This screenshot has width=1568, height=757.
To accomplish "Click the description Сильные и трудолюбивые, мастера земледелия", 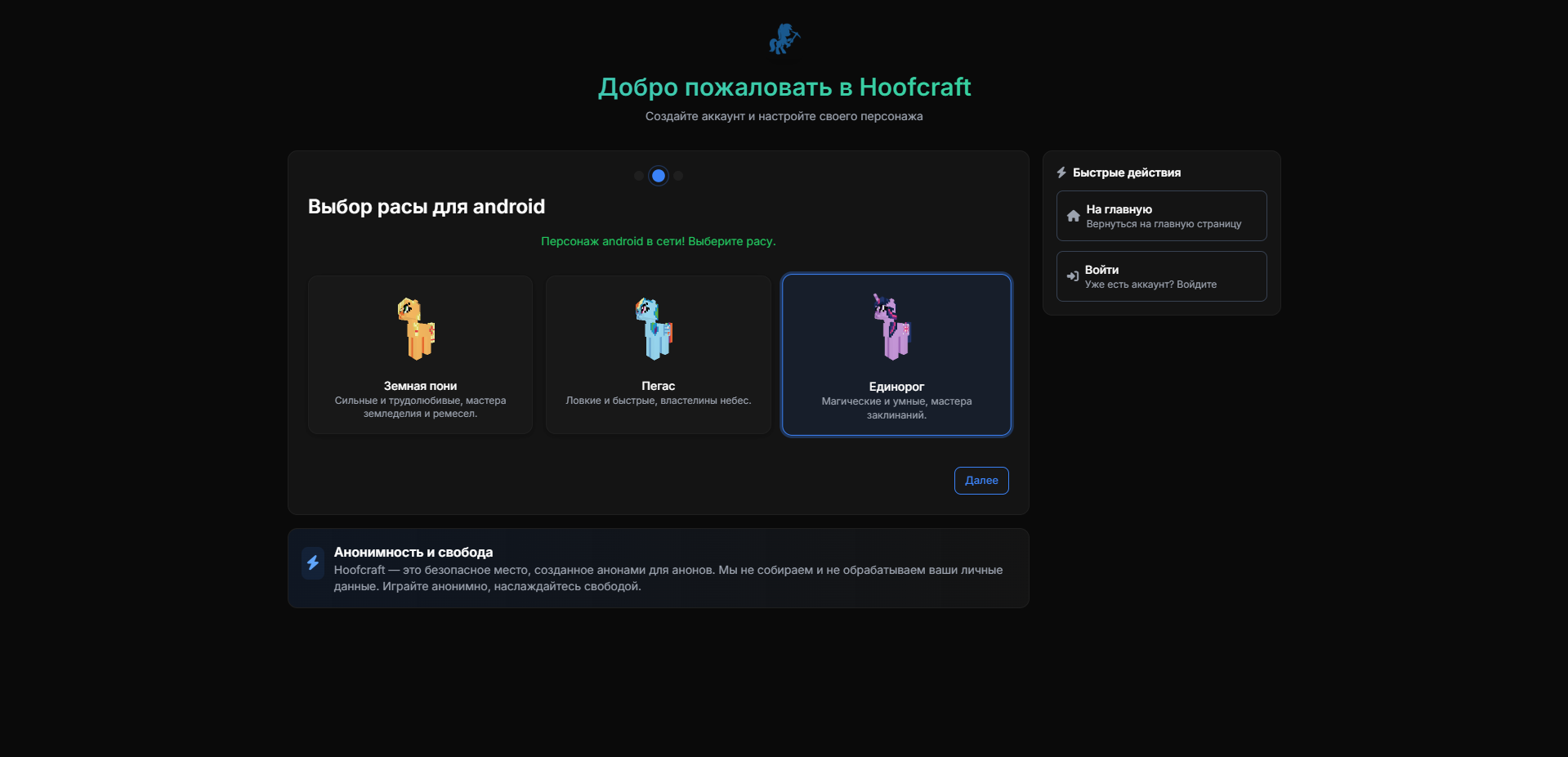I will pos(420,407).
